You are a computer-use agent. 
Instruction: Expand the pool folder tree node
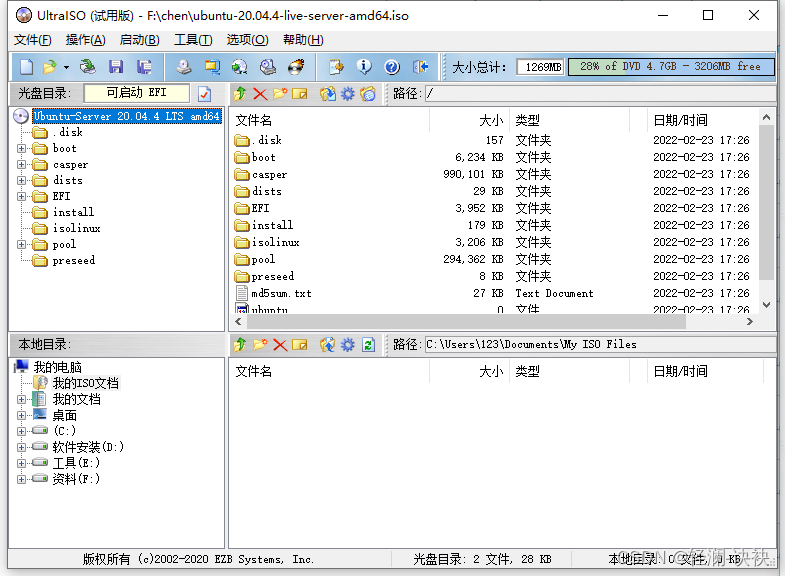[21, 244]
